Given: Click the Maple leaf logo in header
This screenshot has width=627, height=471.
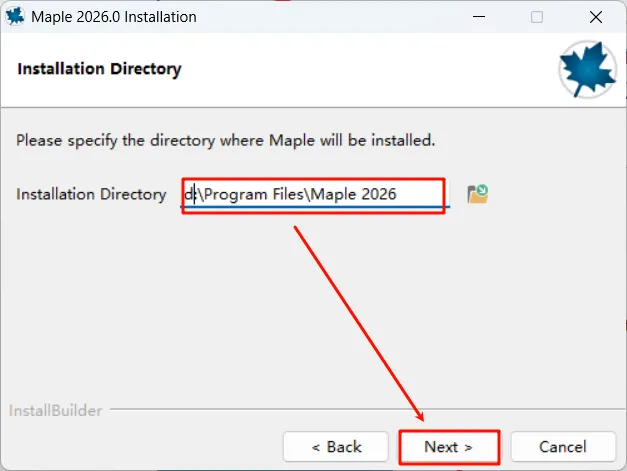Looking at the screenshot, I should pos(587,69).
